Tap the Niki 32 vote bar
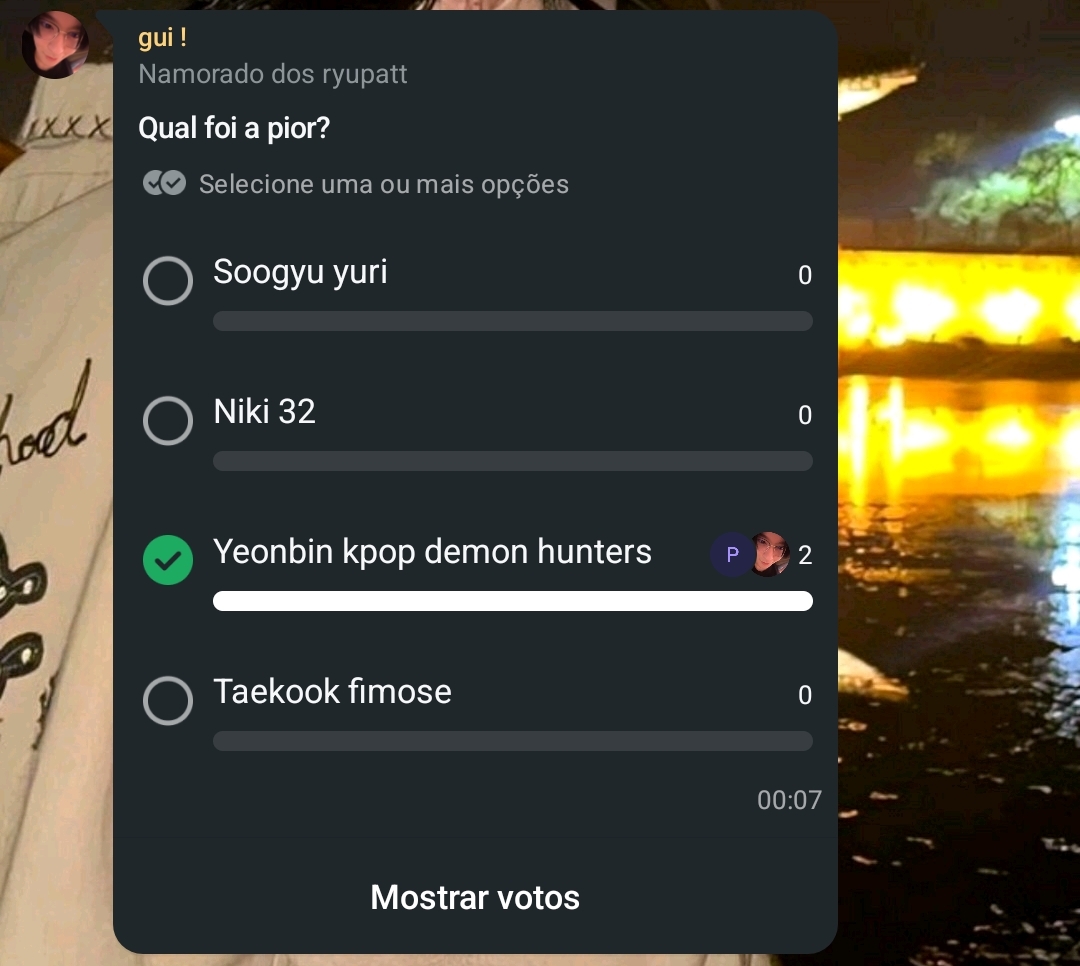 click(x=513, y=461)
